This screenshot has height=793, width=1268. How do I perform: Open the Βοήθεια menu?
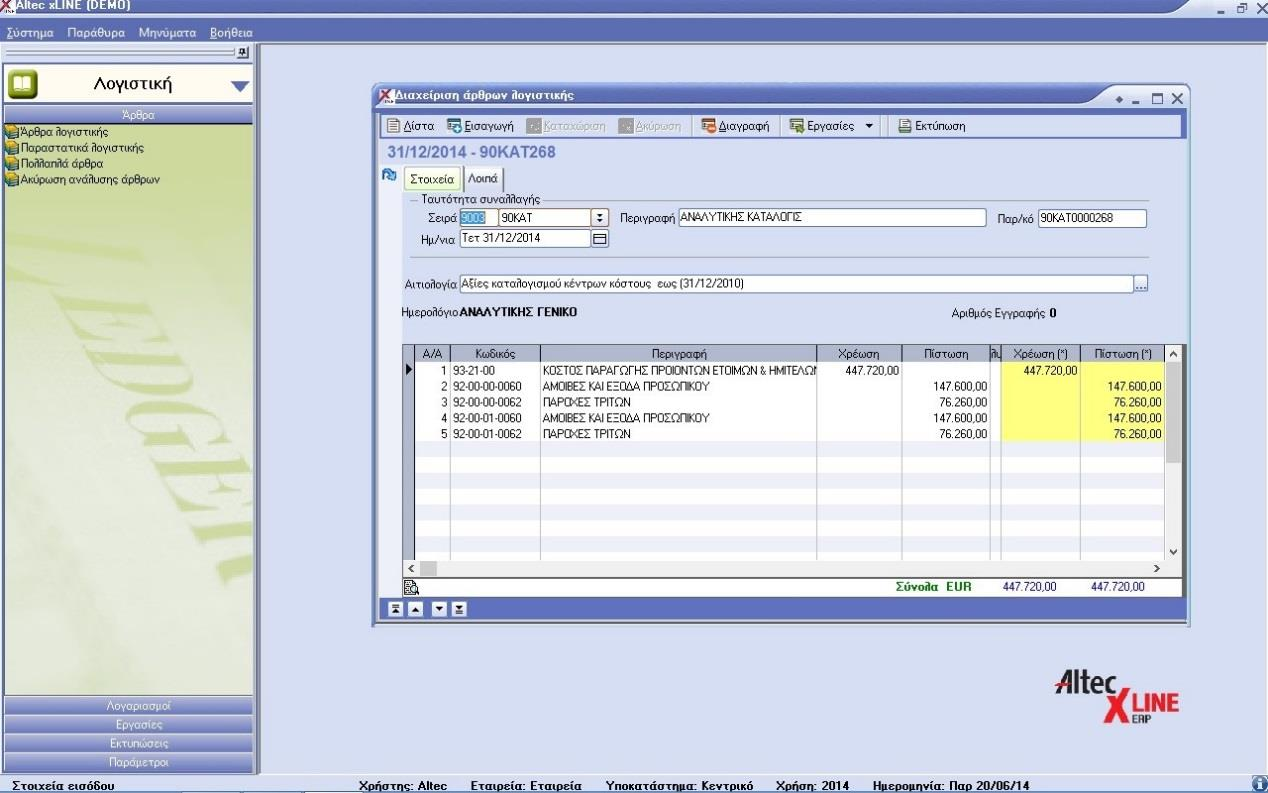point(231,32)
